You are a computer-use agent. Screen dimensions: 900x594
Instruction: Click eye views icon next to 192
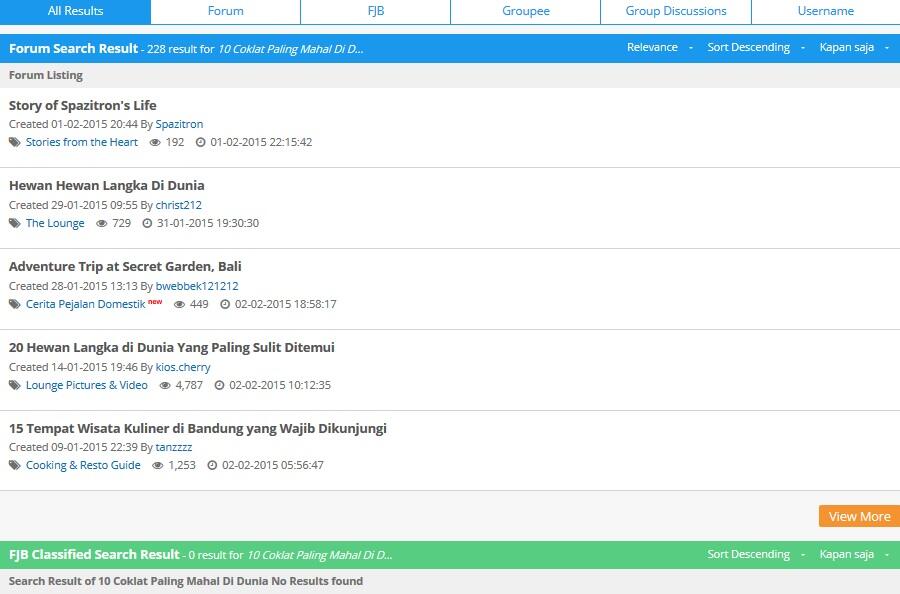point(155,142)
